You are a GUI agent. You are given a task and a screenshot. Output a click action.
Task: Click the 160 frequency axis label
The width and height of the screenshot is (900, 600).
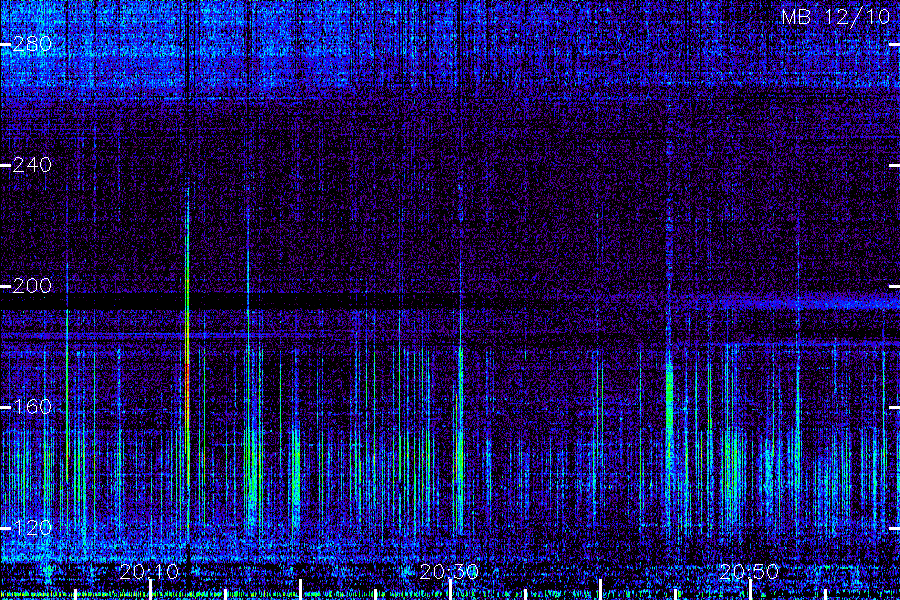[x=32, y=407]
